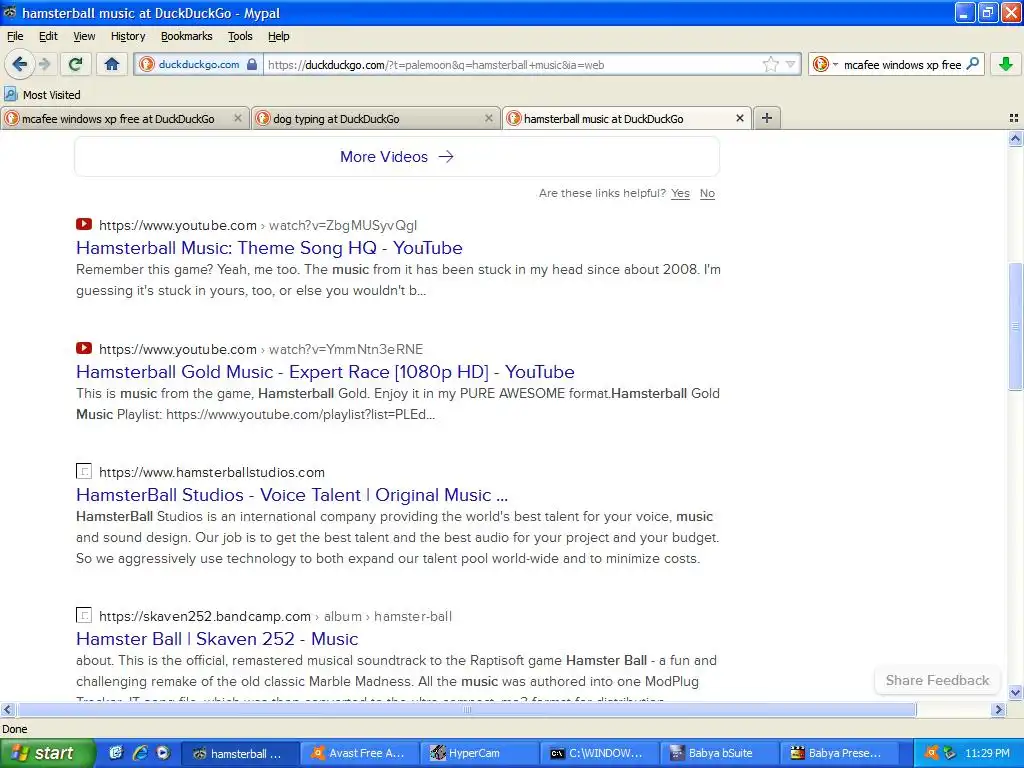This screenshot has width=1024, height=768.
Task: Open the Downloads green arrow button
Action: point(1006,64)
